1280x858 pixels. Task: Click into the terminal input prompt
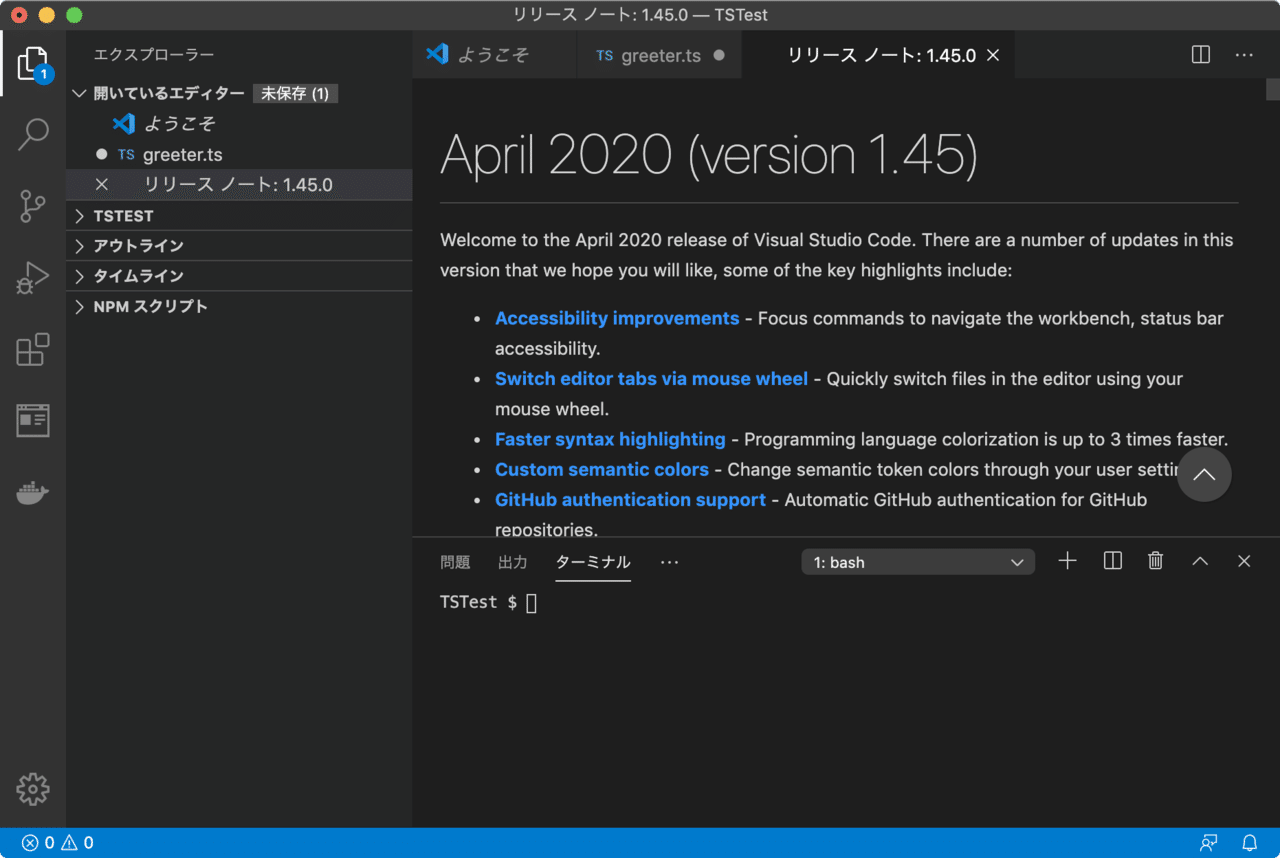click(x=600, y=601)
